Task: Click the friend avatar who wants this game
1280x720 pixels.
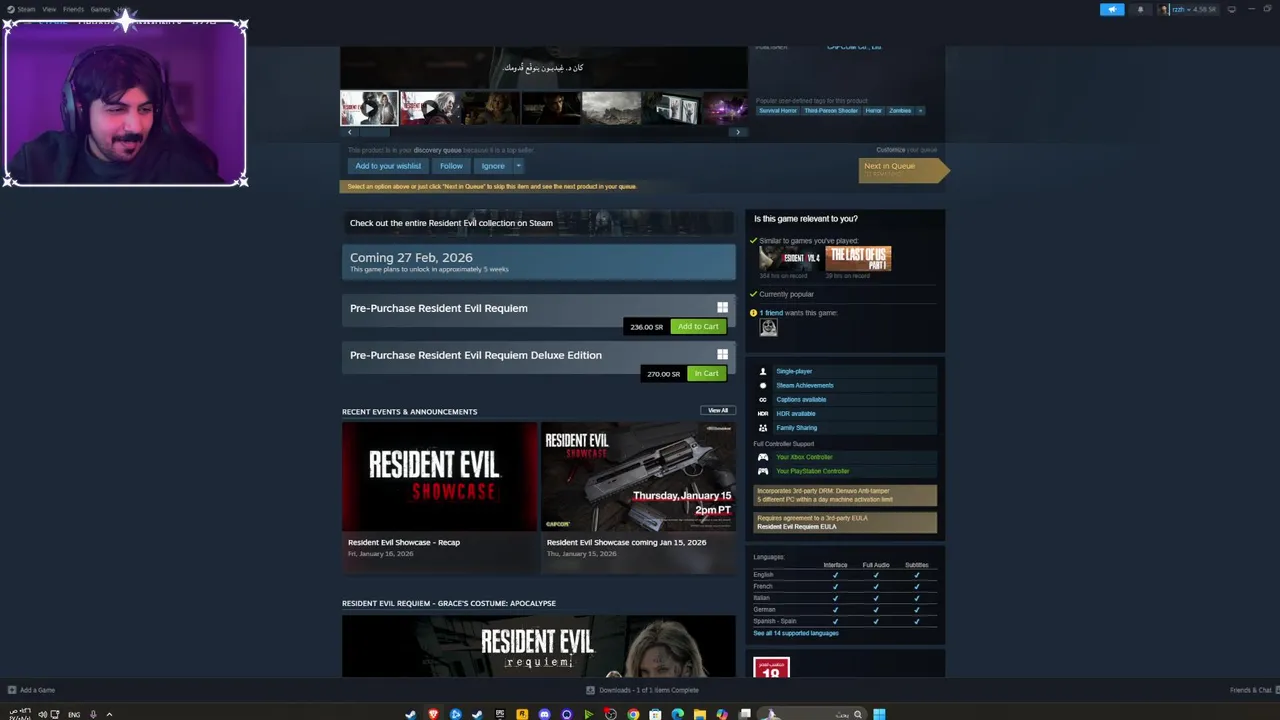Action: click(768, 327)
